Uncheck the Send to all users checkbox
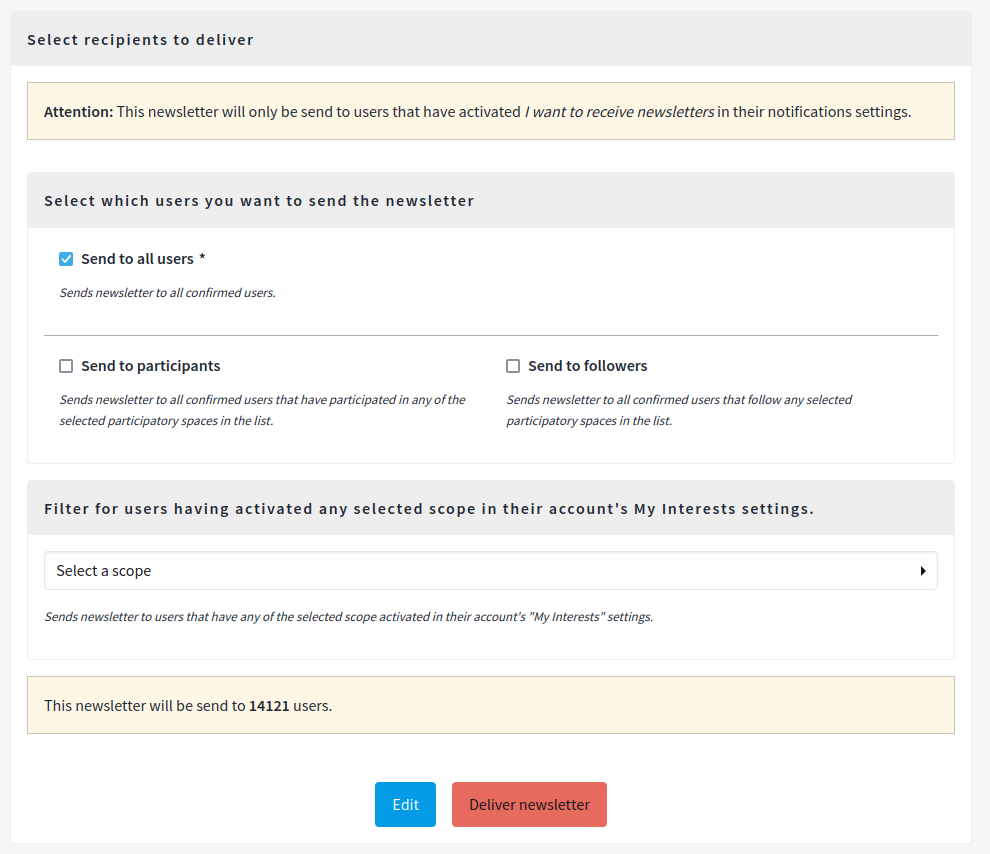Image resolution: width=990 pixels, height=854 pixels. click(x=66, y=259)
